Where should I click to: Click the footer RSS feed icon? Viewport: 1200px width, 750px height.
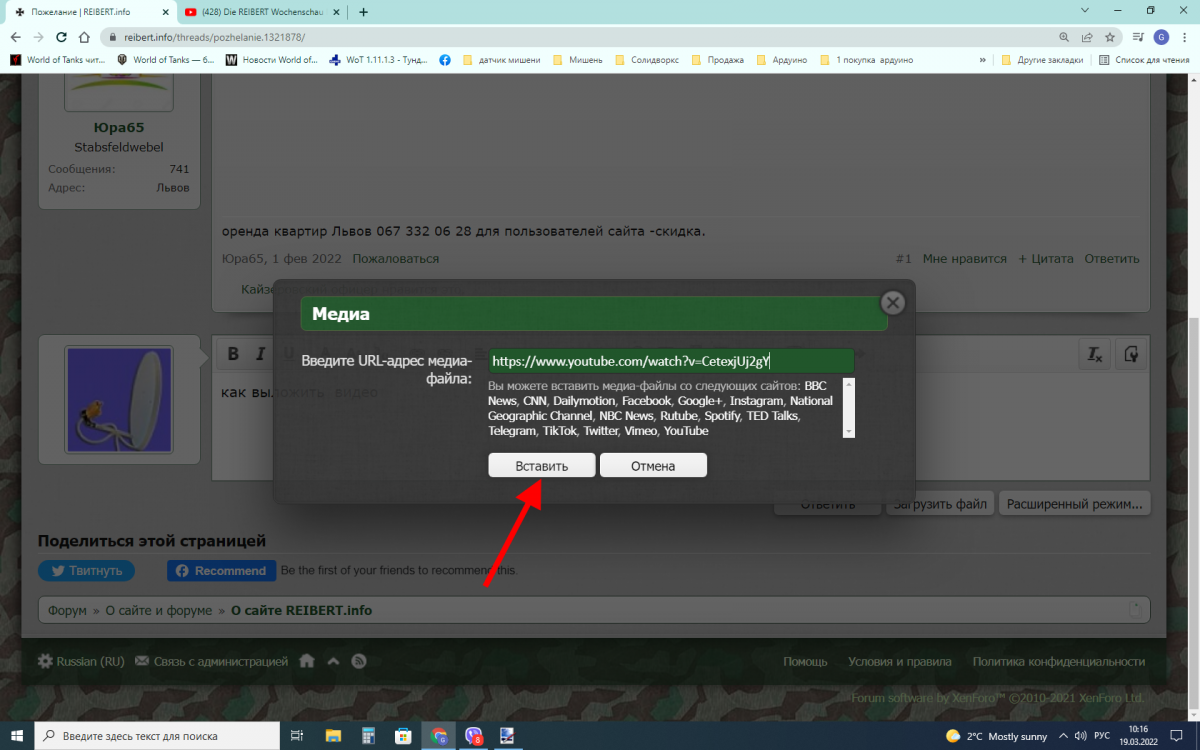359,661
